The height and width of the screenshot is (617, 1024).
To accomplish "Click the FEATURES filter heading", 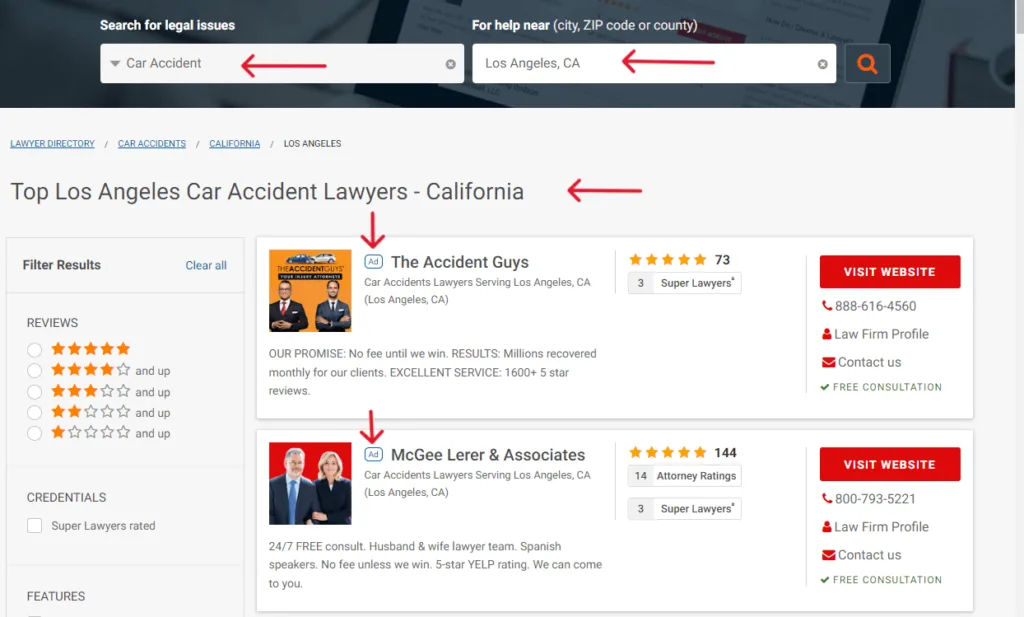I will (x=56, y=596).
